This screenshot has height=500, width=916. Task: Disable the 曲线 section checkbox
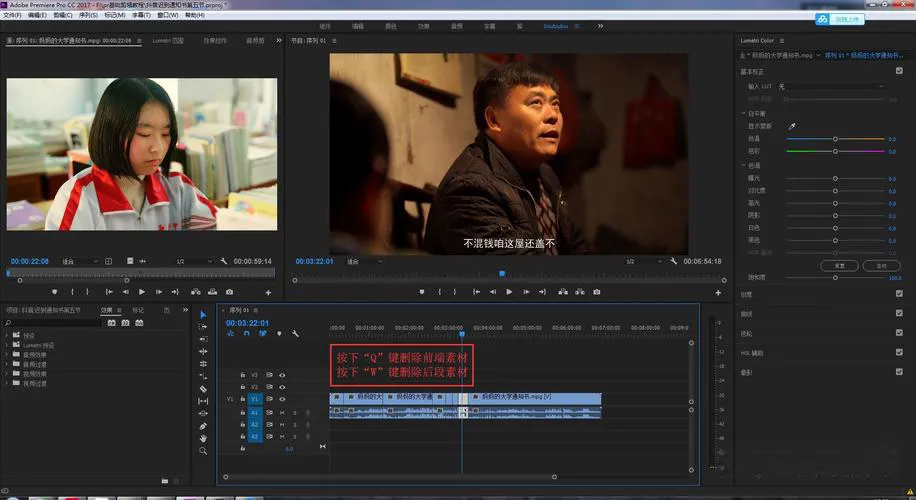pyautogui.click(x=898, y=312)
